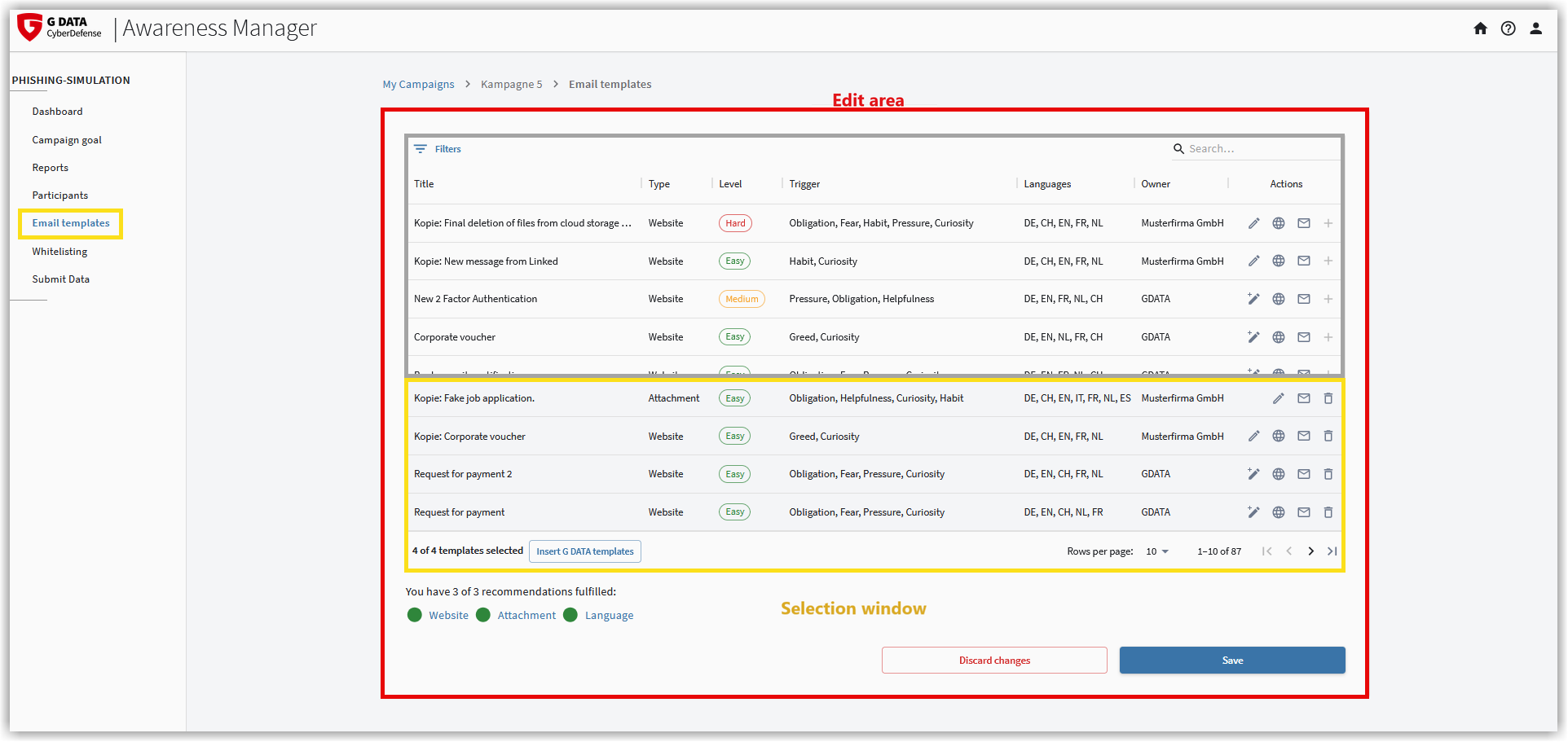
Task: Click Attachment recommendation link
Action: [x=526, y=616]
